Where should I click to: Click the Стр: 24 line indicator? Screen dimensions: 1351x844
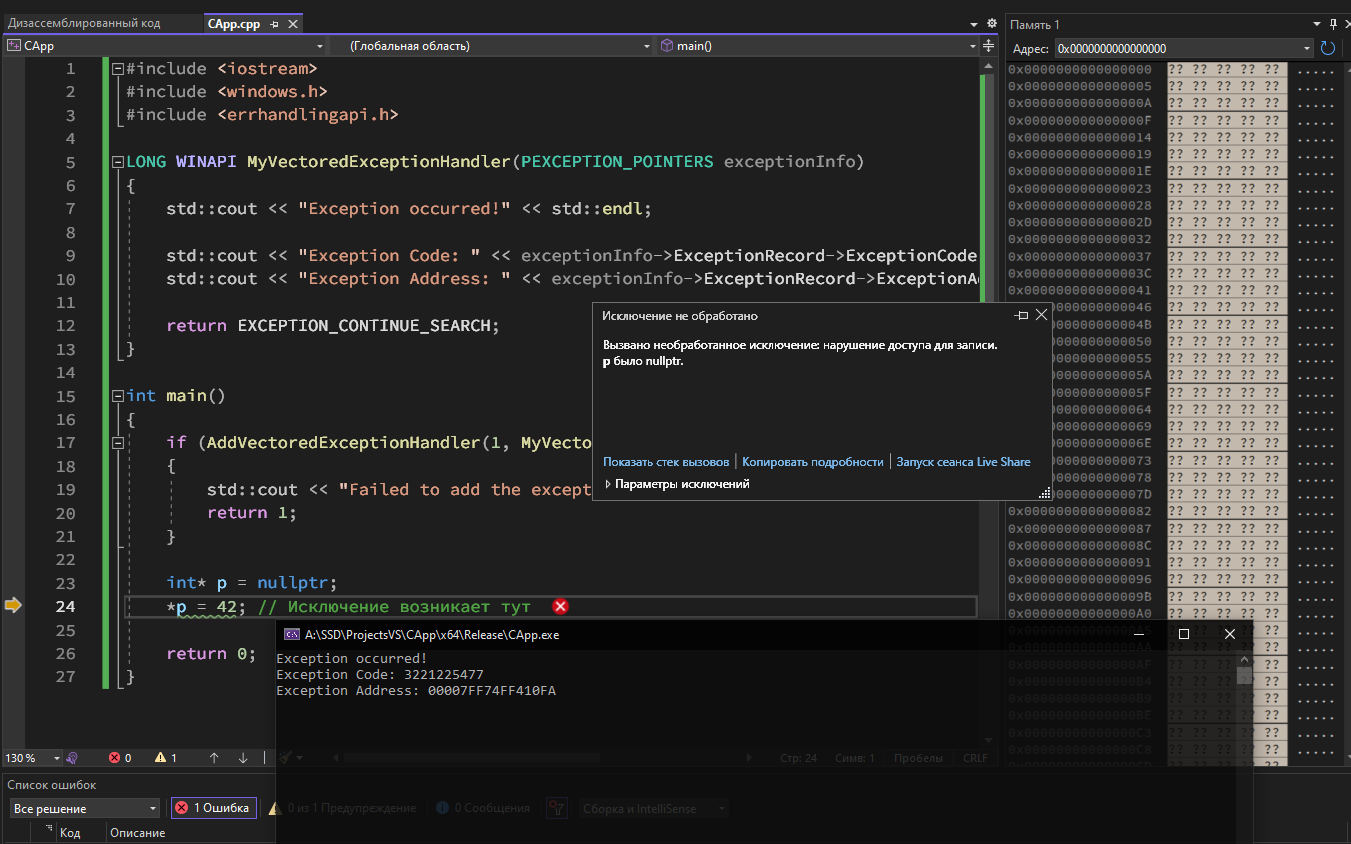click(798, 758)
